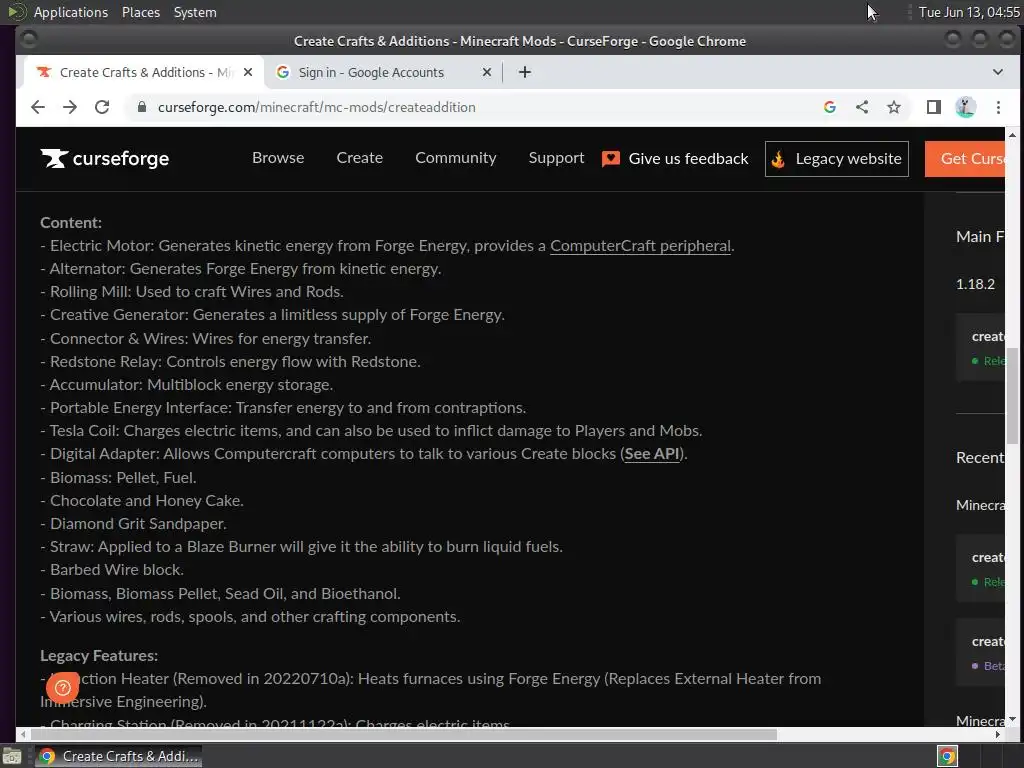This screenshot has height=768, width=1024.
Task: Toggle the Chrome side panel icon
Action: [x=934, y=107]
